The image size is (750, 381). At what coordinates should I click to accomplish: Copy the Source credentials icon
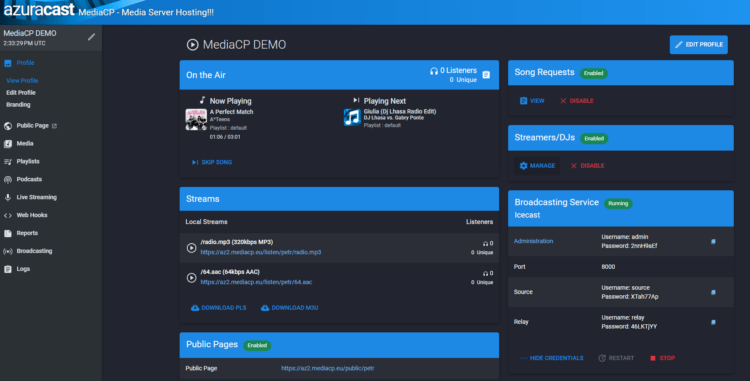pos(713,292)
